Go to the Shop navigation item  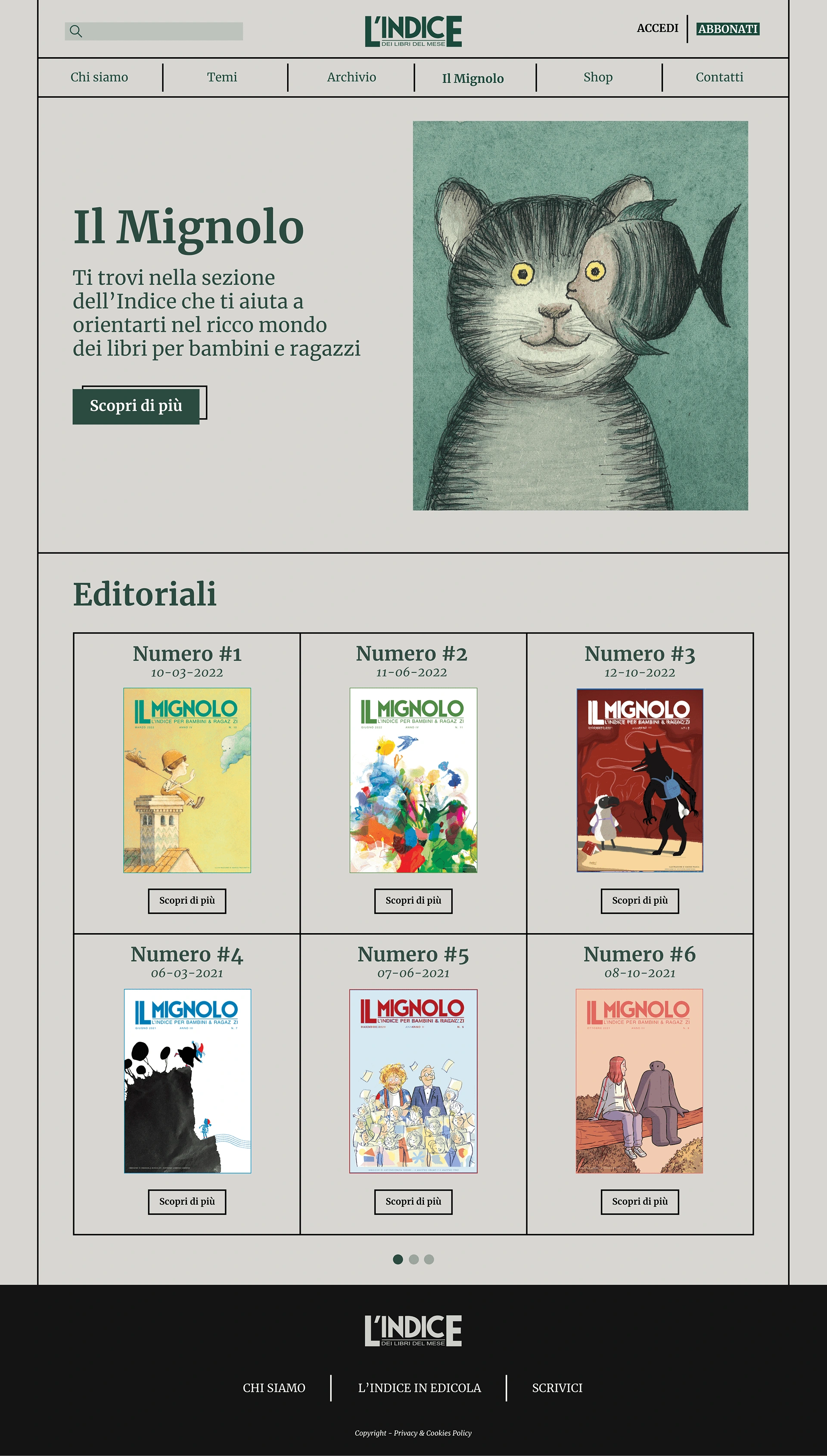coord(598,77)
